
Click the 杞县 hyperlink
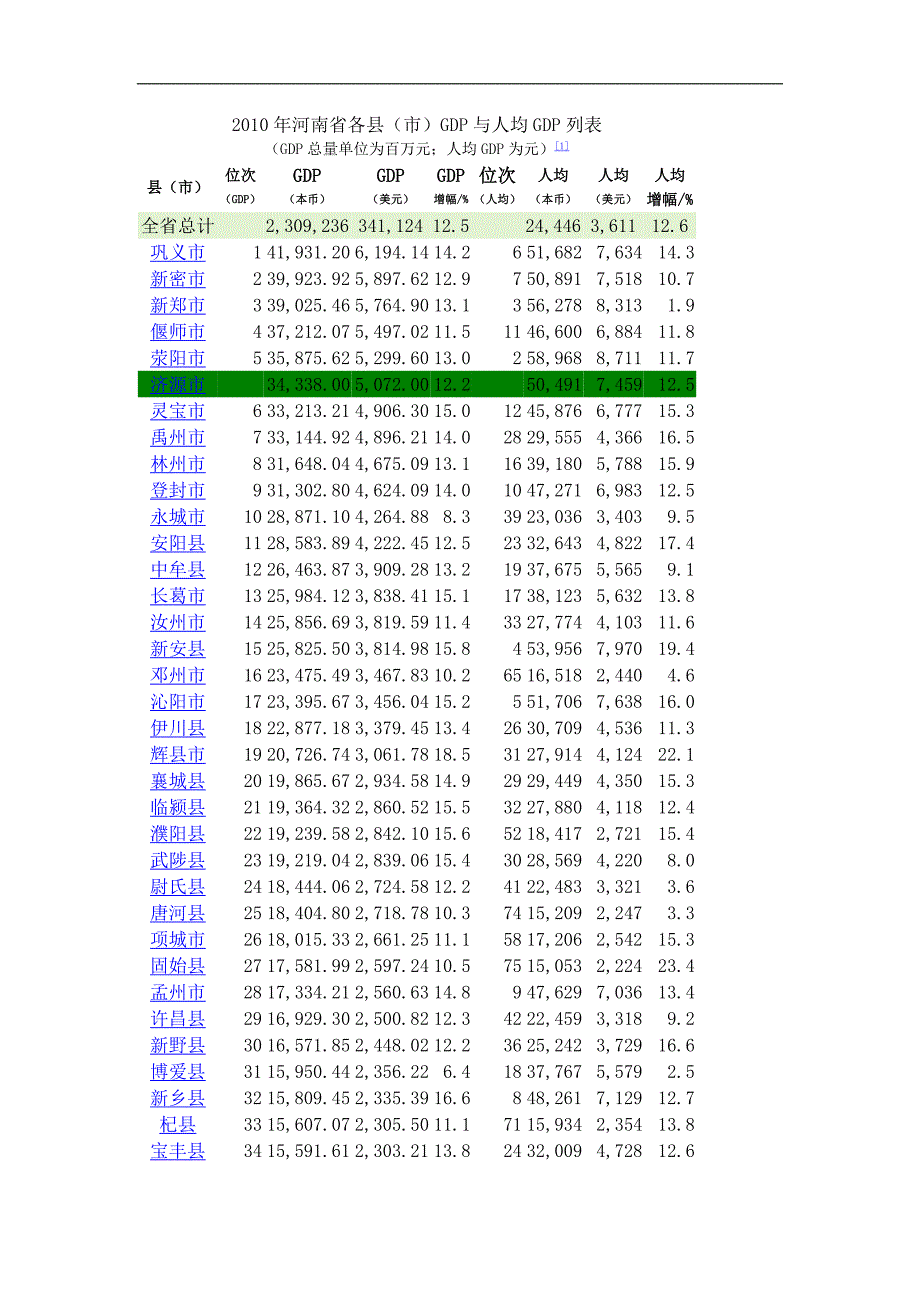pyautogui.click(x=177, y=1125)
